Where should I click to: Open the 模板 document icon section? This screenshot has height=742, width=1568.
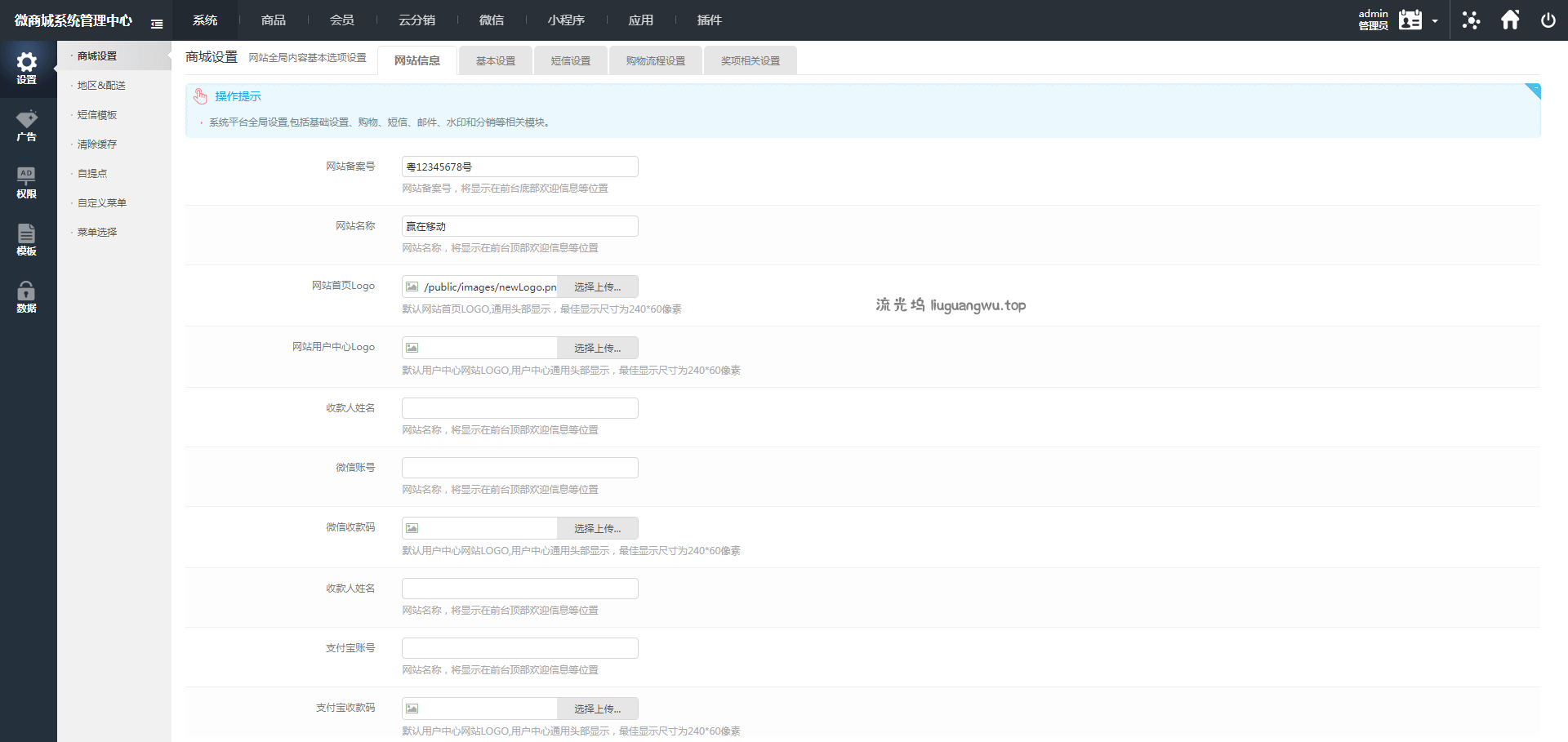coord(27,240)
